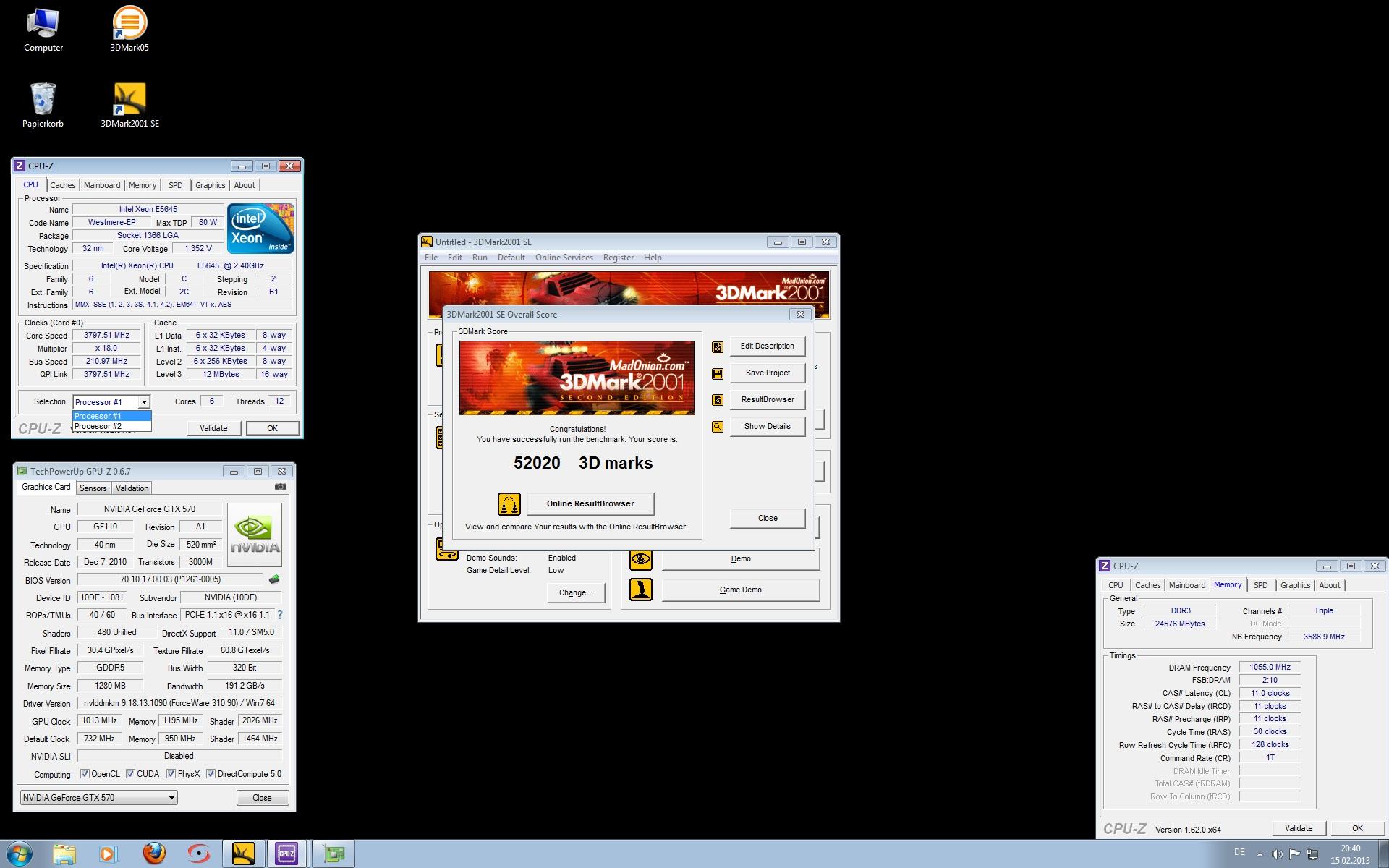Click the GPU-Z BIOS save chip icon
Screen dimensions: 1389x868
tap(274, 579)
